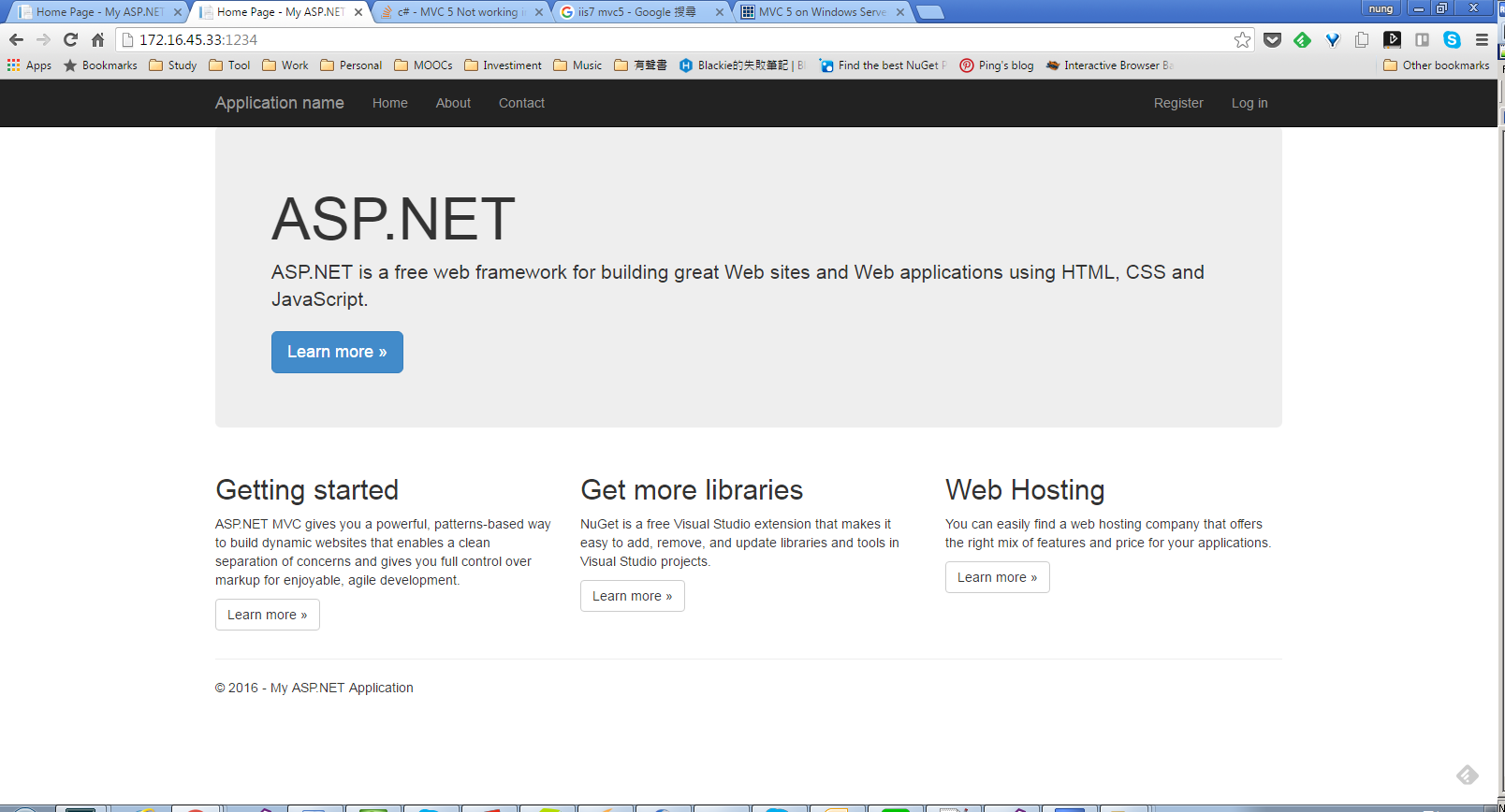Click the Web Hosting heading
Viewport: 1505px width, 812px height.
tap(1025, 489)
